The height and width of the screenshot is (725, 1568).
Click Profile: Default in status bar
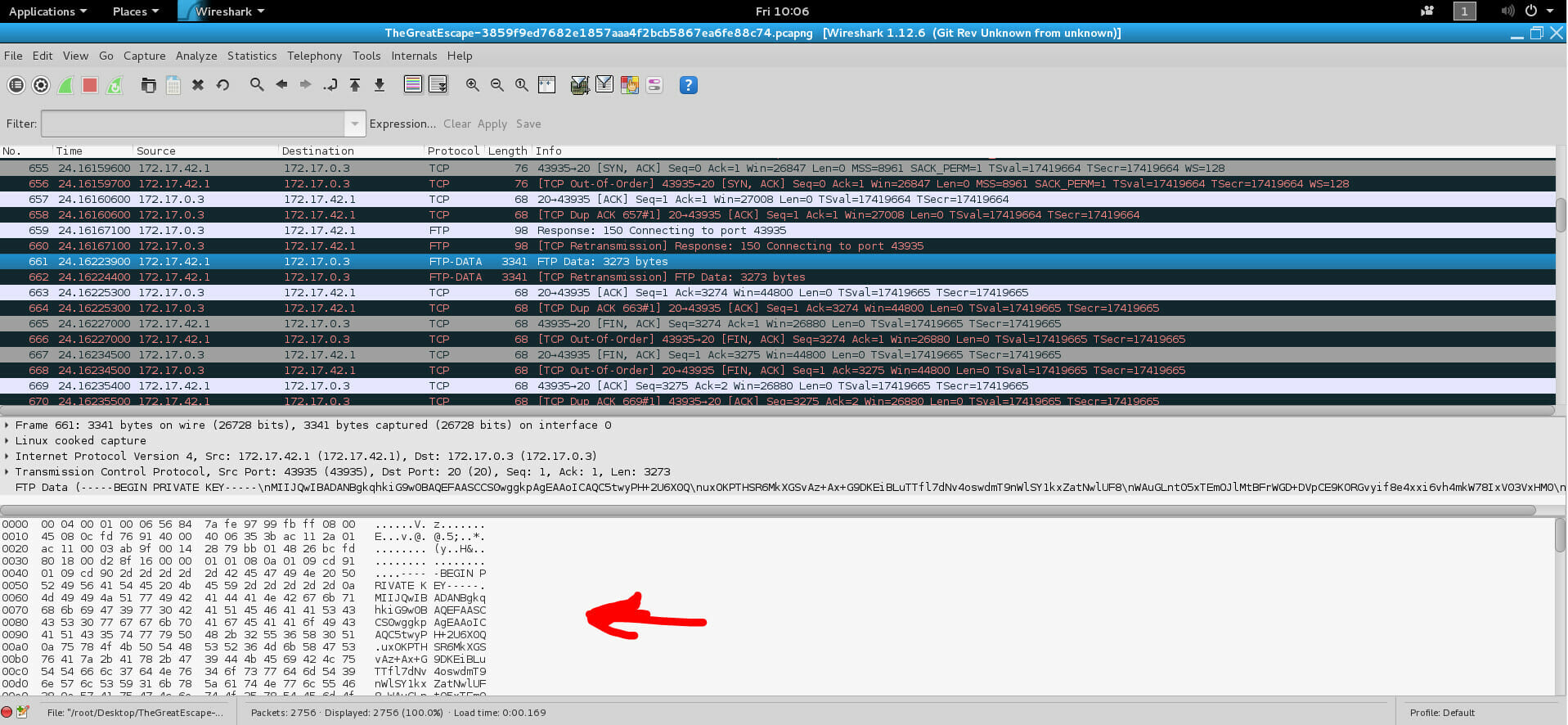[1442, 713]
